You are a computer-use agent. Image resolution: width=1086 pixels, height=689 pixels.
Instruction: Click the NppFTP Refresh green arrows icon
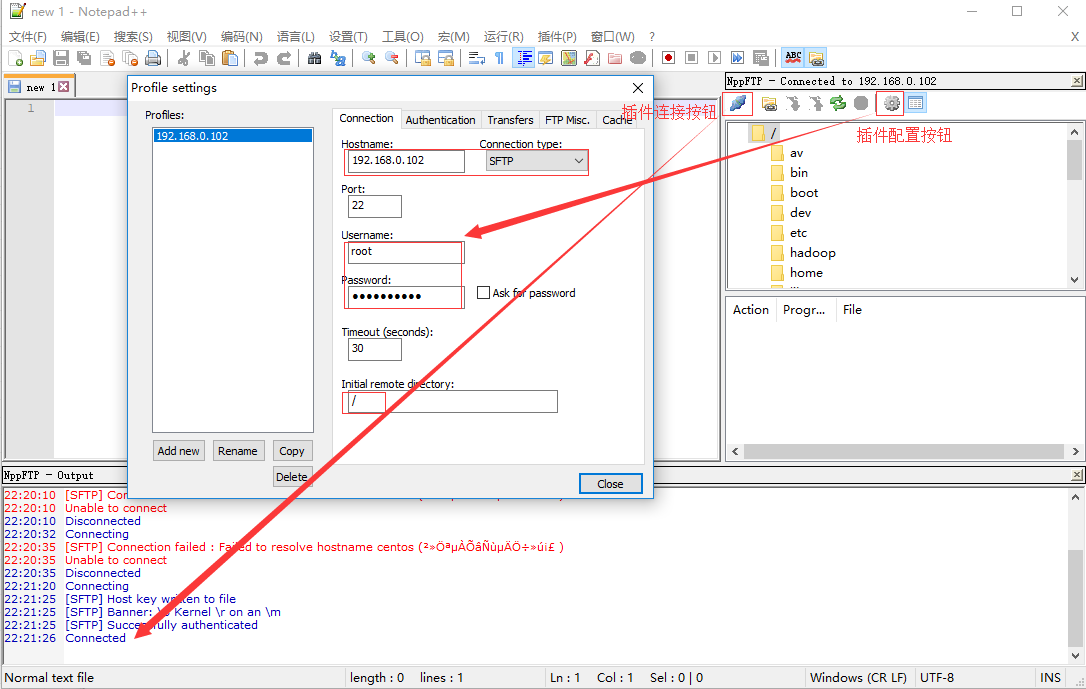click(x=838, y=103)
